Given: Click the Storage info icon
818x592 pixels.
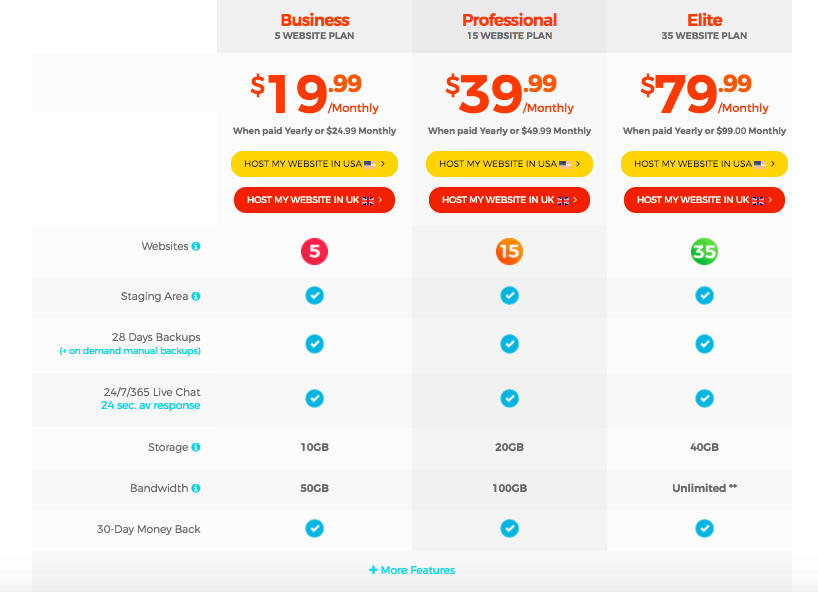Looking at the screenshot, I should 196,447.
